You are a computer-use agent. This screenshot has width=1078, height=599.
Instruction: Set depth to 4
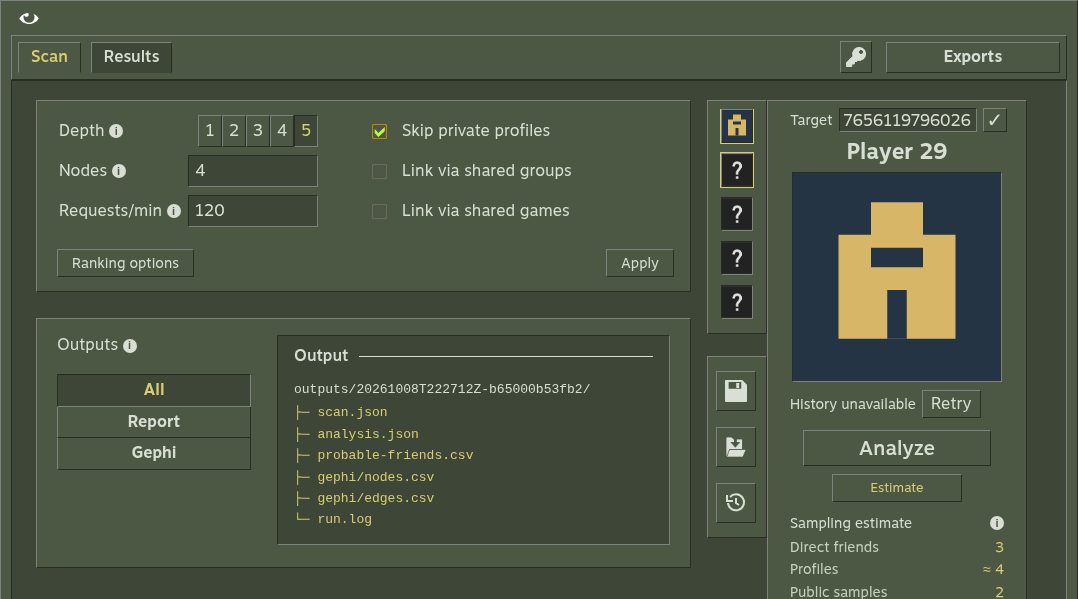(282, 131)
